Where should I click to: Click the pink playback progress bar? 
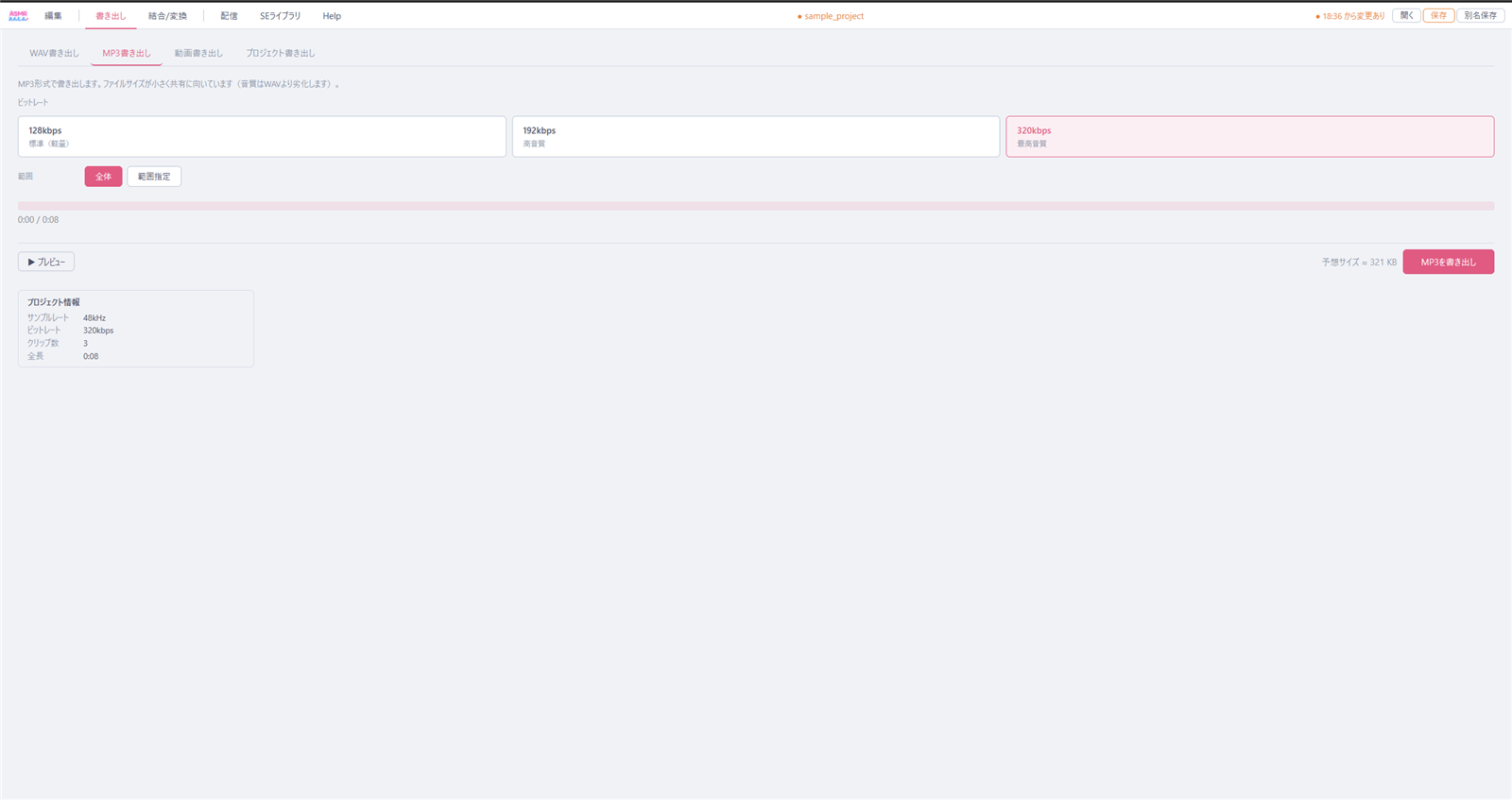click(756, 206)
